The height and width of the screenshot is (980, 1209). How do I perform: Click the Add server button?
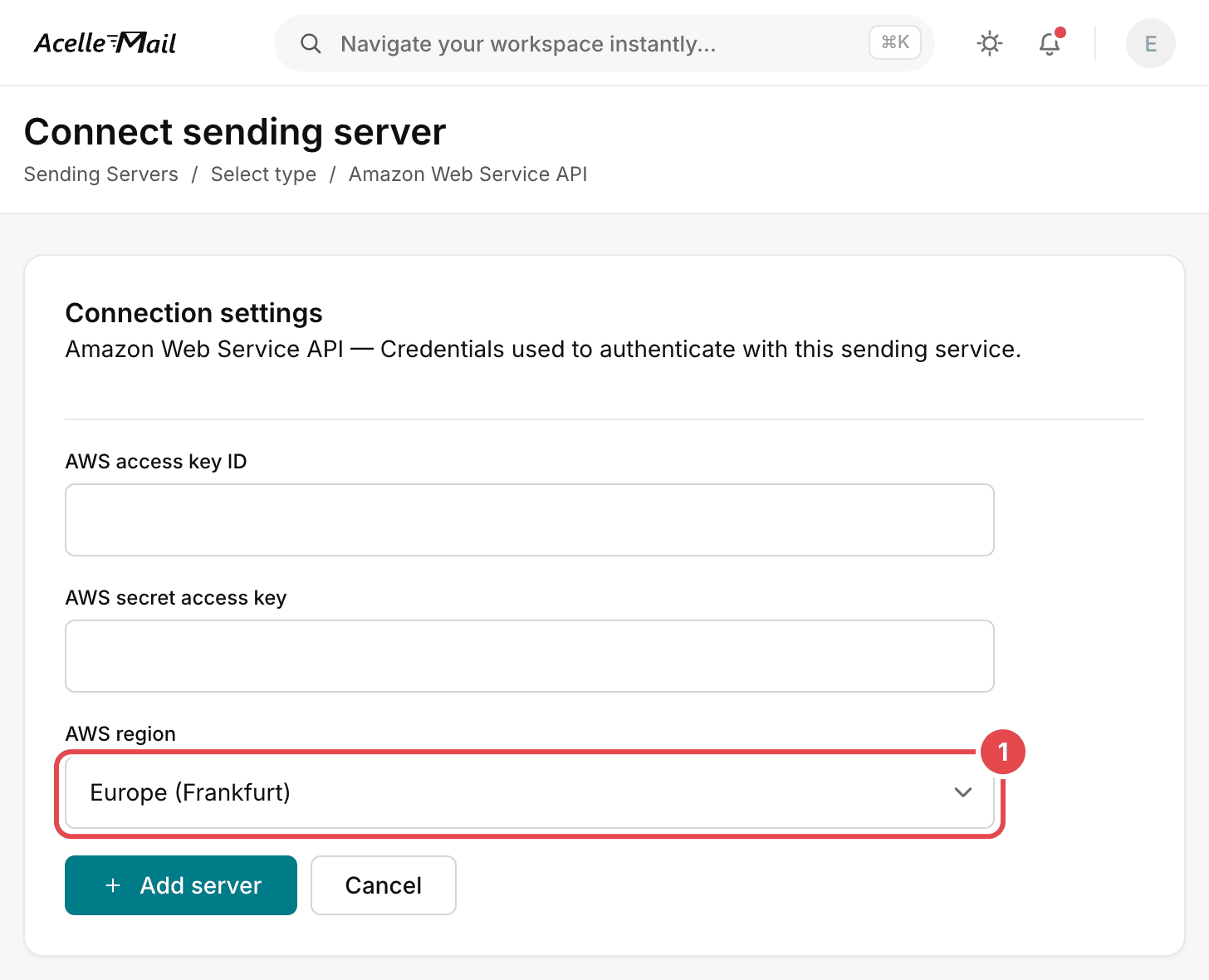(181, 885)
